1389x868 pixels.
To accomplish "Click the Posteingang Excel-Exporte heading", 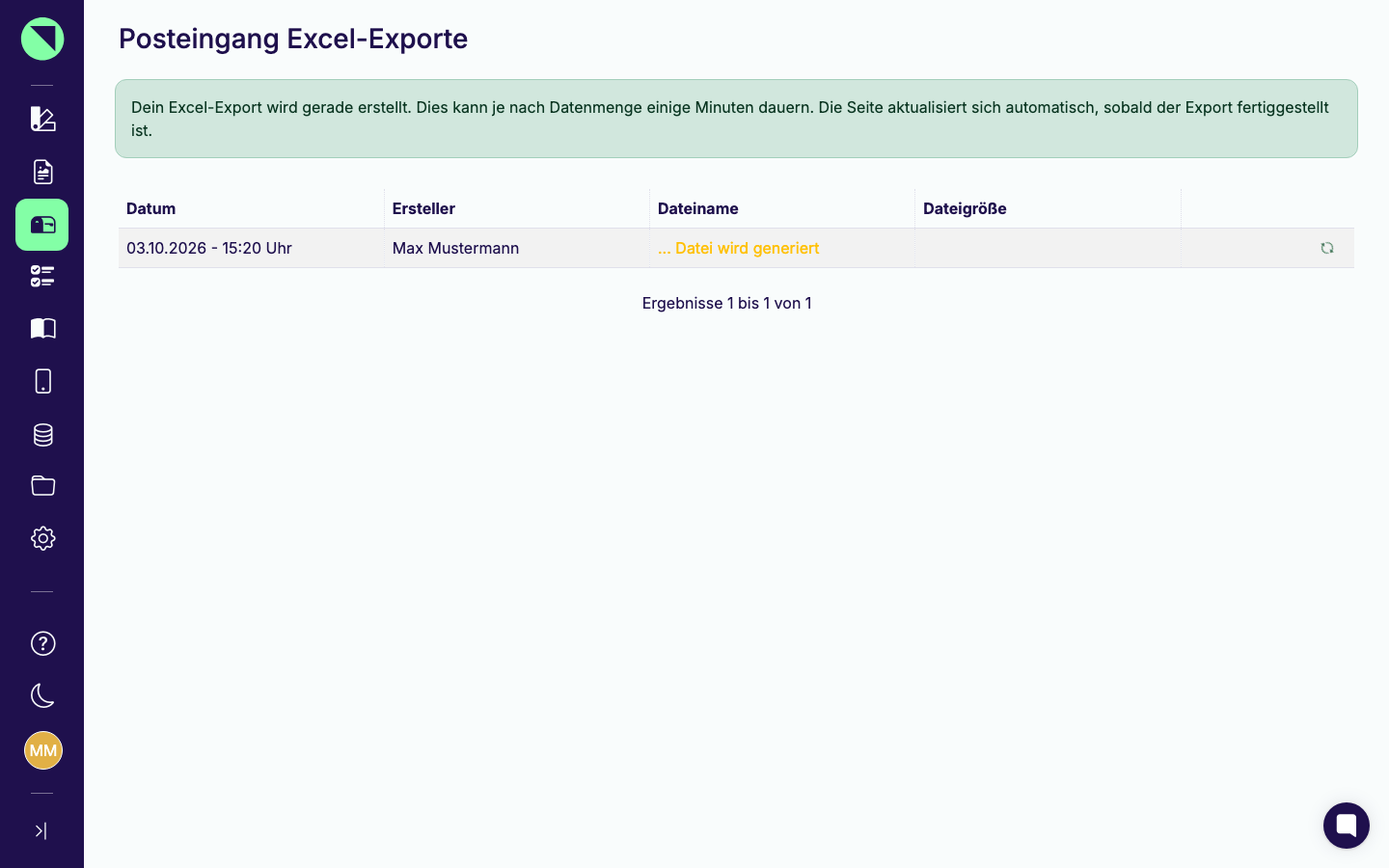I will 293,39.
